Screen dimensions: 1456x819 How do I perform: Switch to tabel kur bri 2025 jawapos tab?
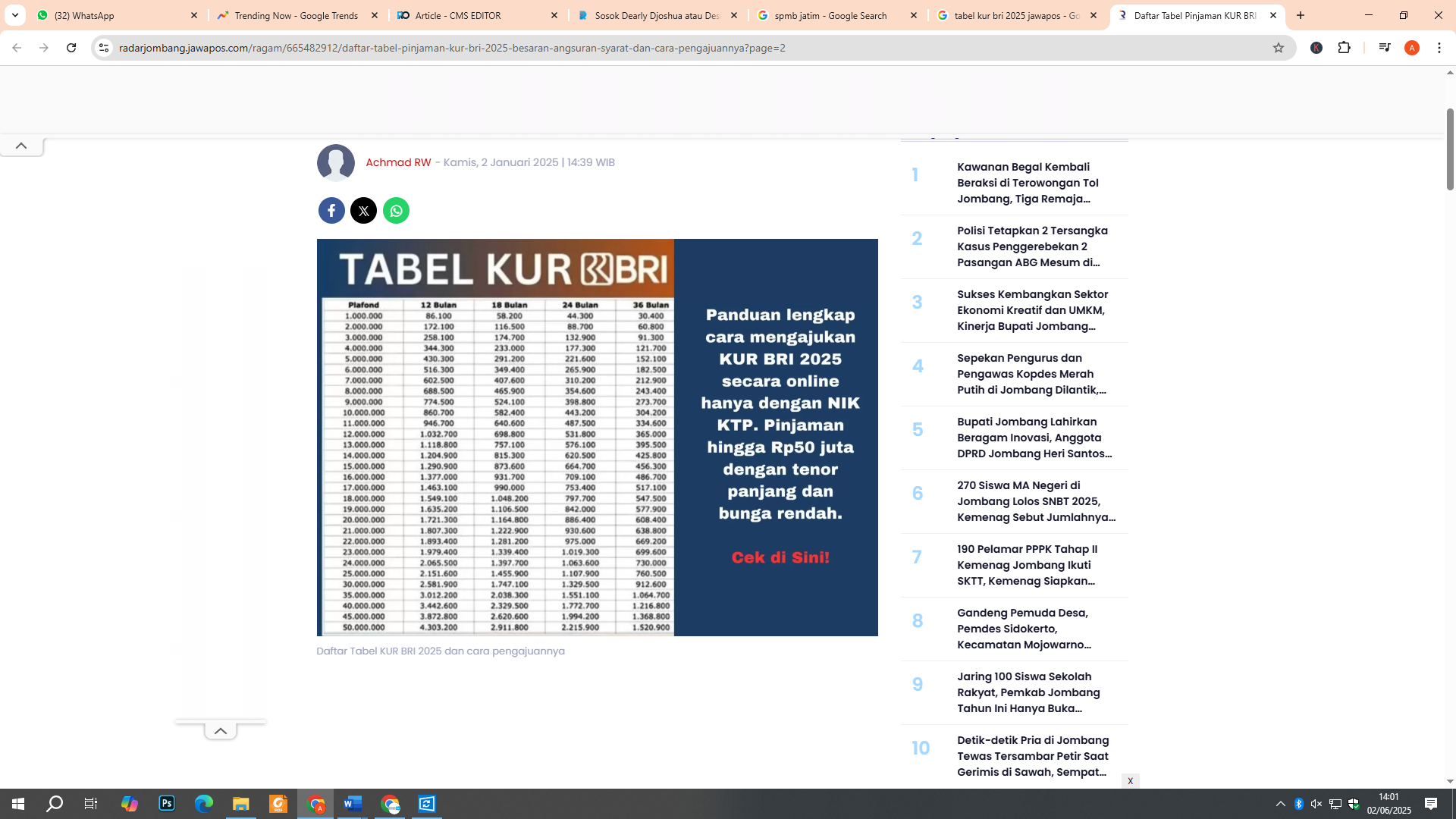(x=1015, y=15)
